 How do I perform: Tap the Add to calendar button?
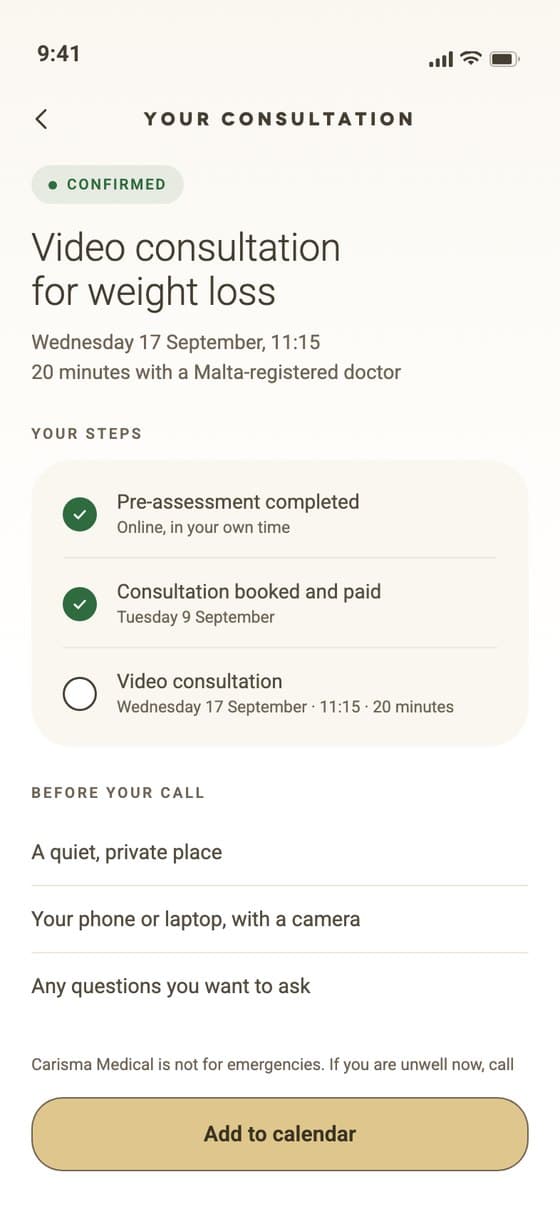point(280,1134)
